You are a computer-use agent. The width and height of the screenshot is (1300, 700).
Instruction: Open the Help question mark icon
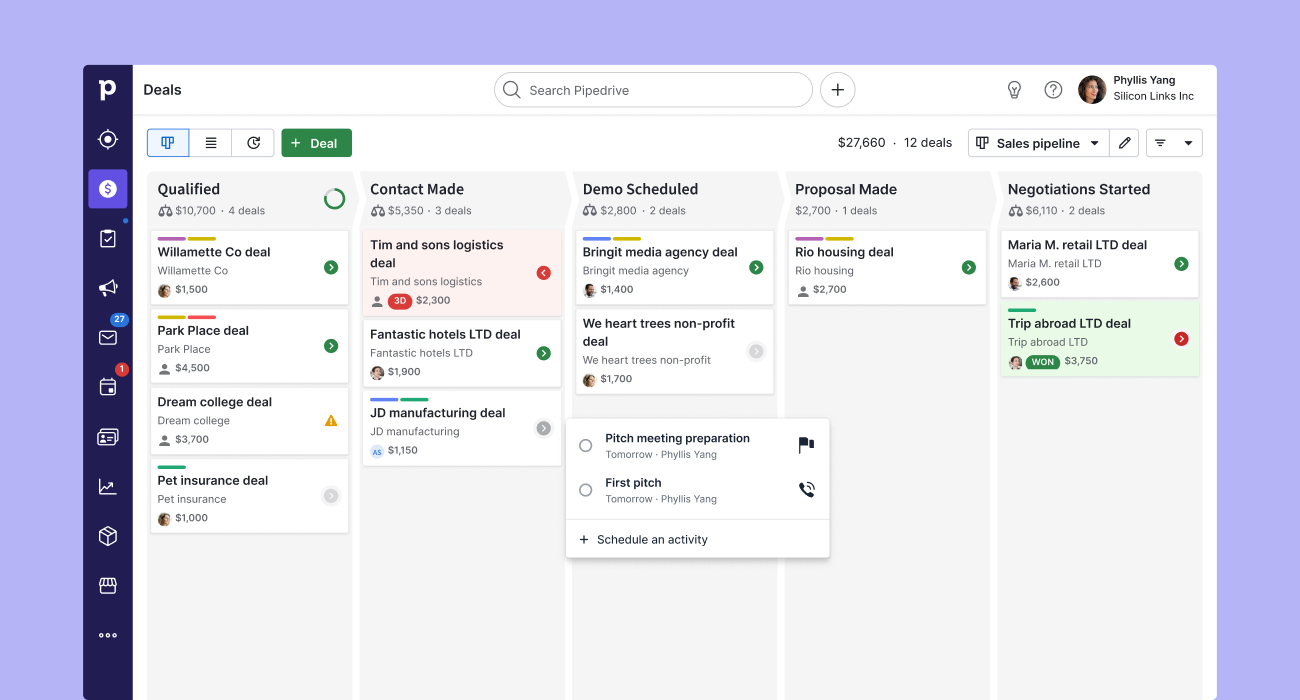click(1053, 90)
